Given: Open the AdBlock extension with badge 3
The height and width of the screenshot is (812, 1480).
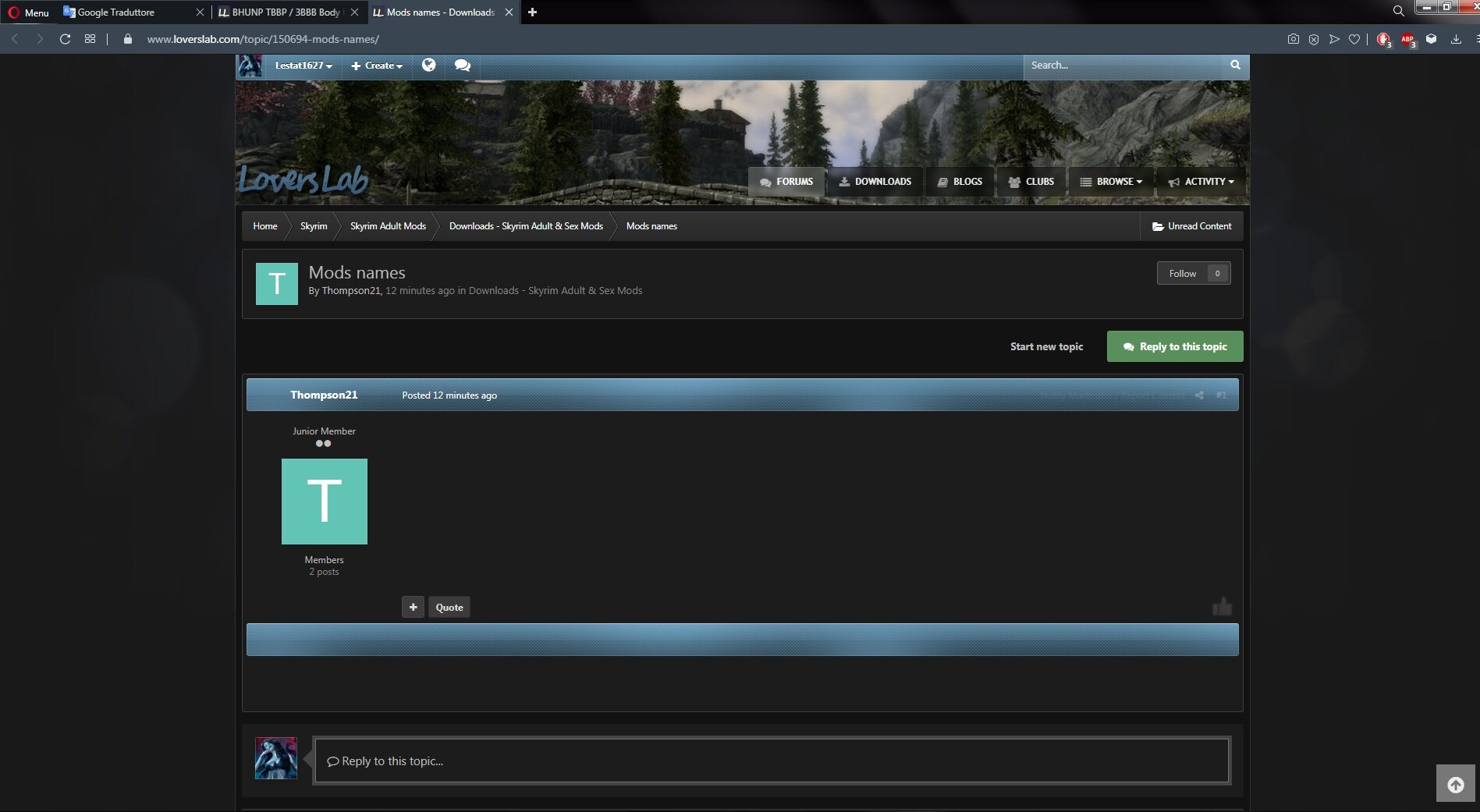Looking at the screenshot, I should click(x=1384, y=39).
